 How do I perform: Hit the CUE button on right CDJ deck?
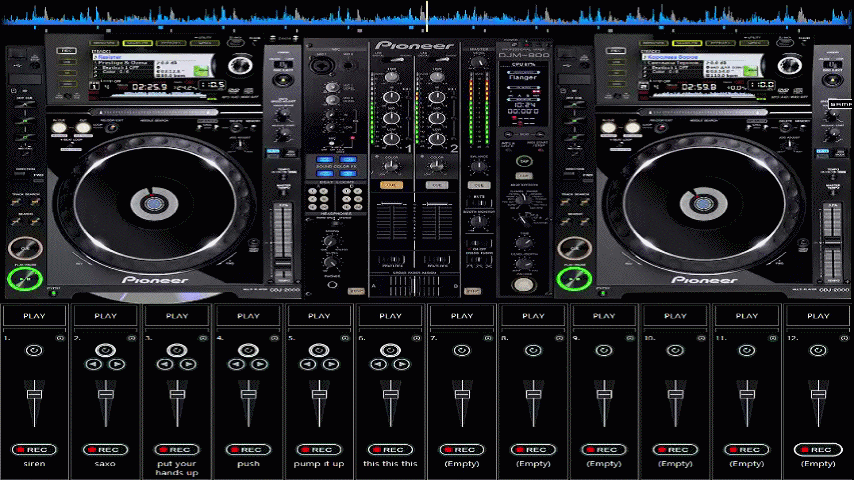click(574, 248)
